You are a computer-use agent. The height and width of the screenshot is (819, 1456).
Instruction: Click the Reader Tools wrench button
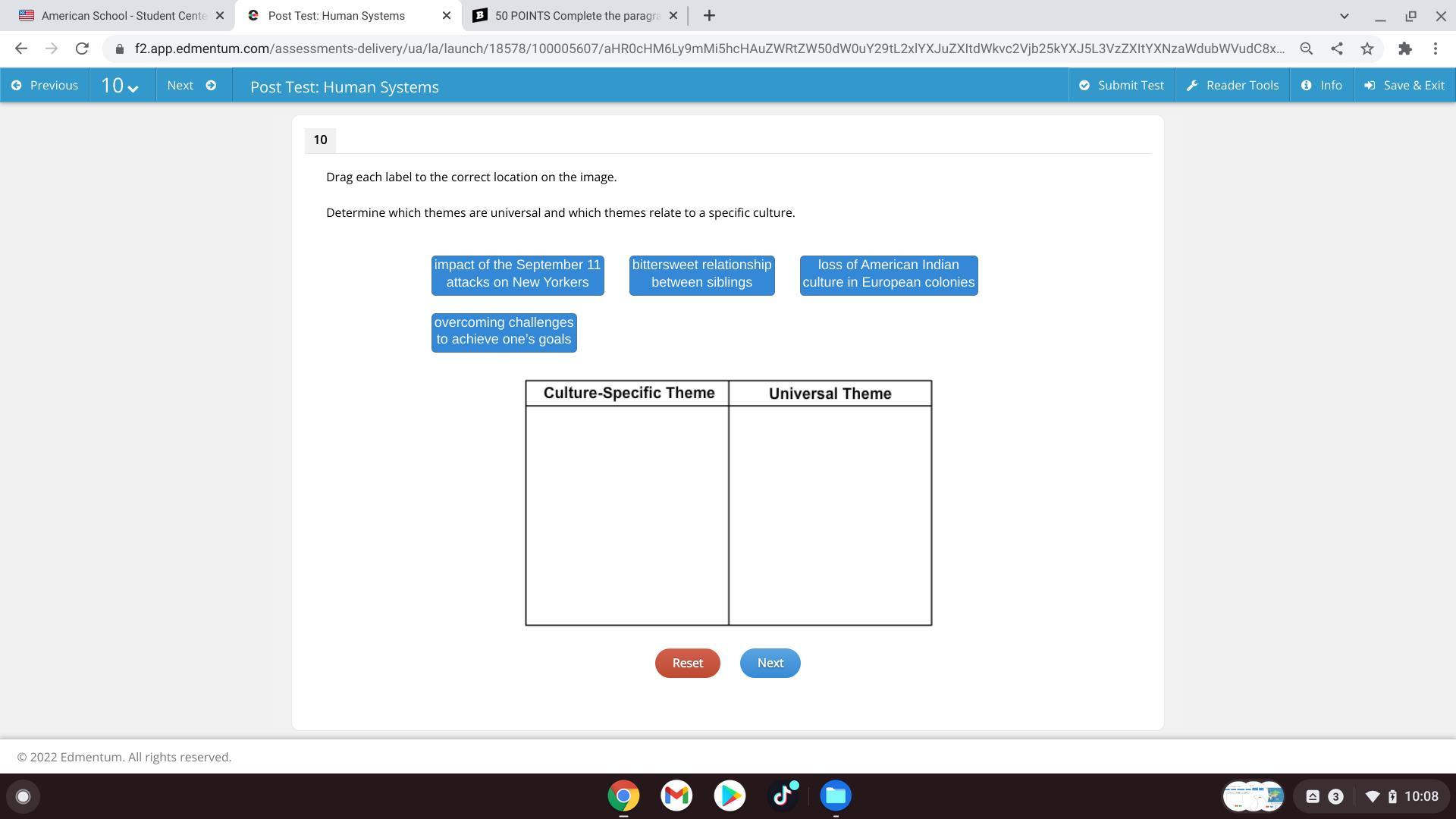point(1232,85)
